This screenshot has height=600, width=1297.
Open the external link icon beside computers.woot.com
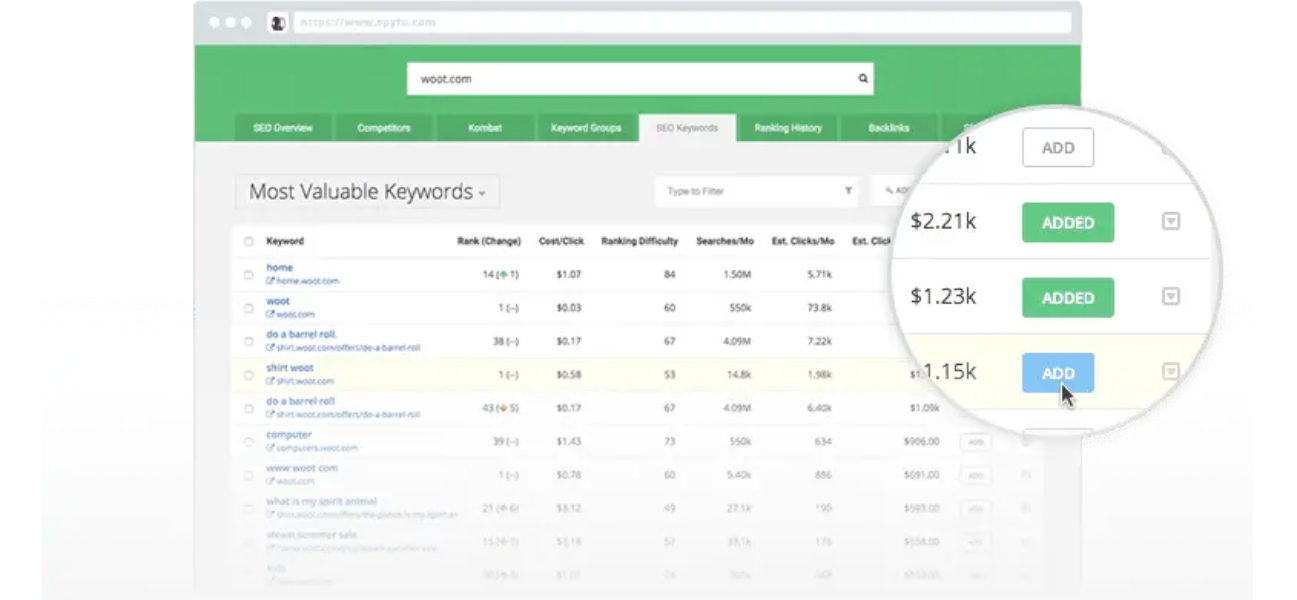coord(270,448)
